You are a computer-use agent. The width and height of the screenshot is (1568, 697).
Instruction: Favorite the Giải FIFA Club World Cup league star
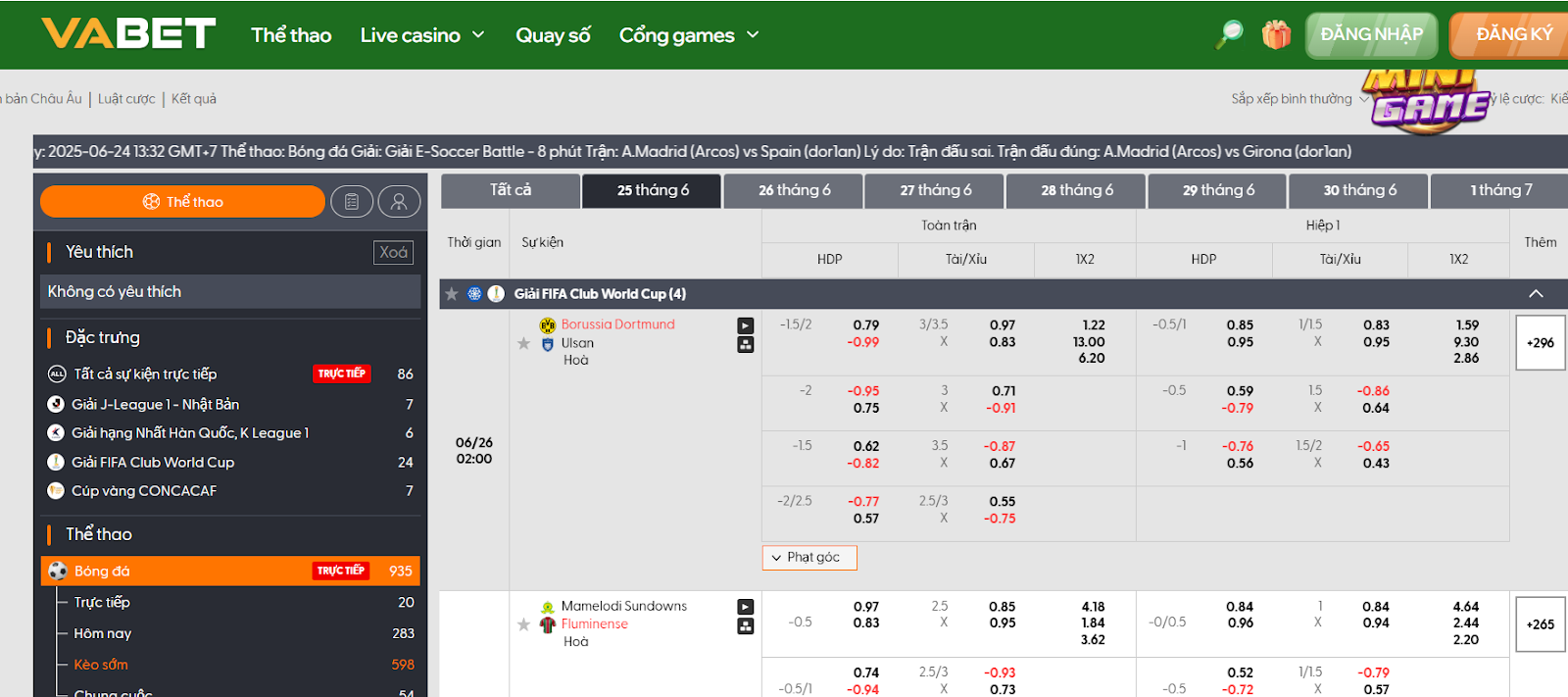tap(452, 293)
